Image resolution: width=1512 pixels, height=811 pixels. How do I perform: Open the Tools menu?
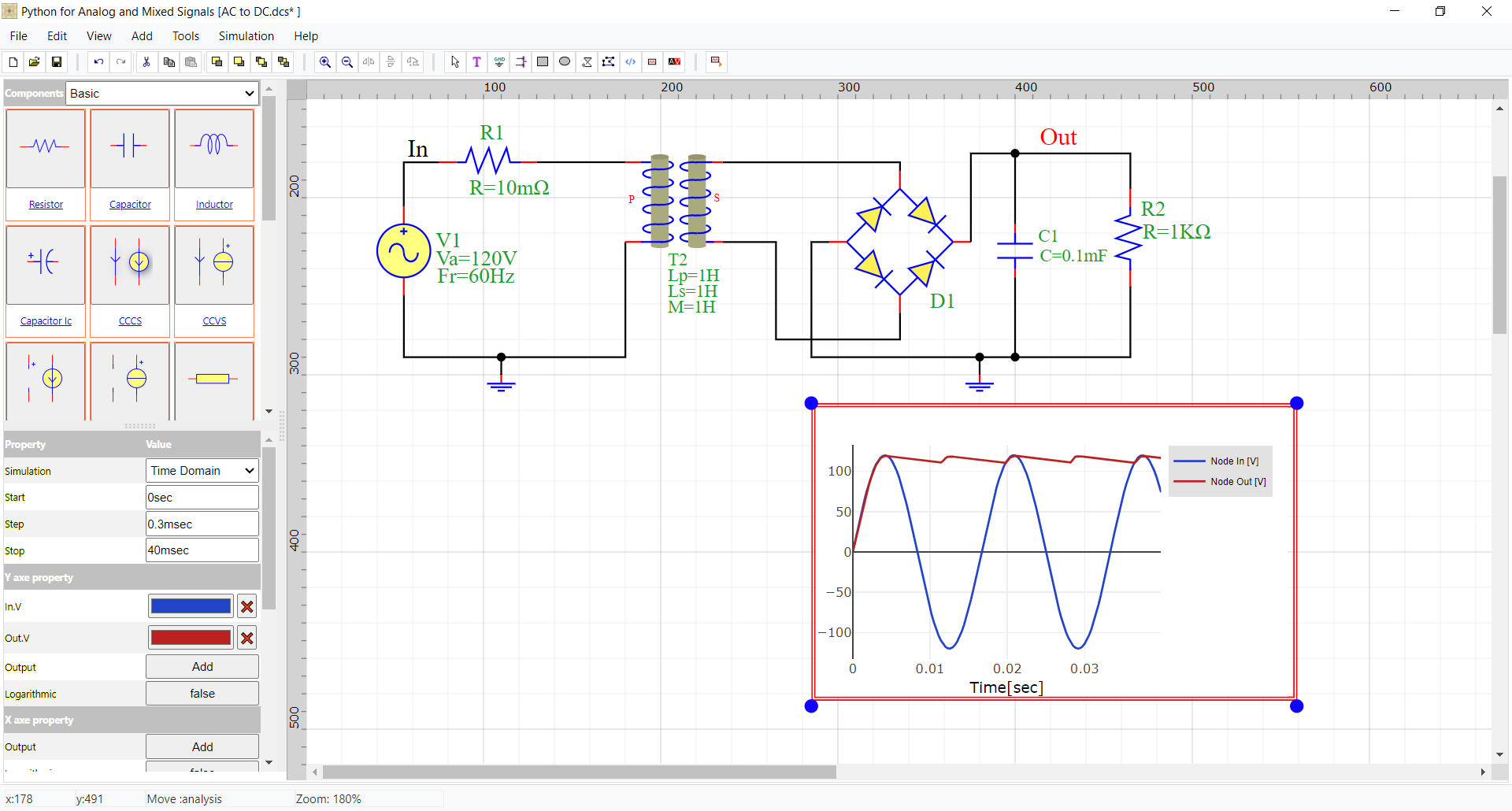click(x=186, y=36)
